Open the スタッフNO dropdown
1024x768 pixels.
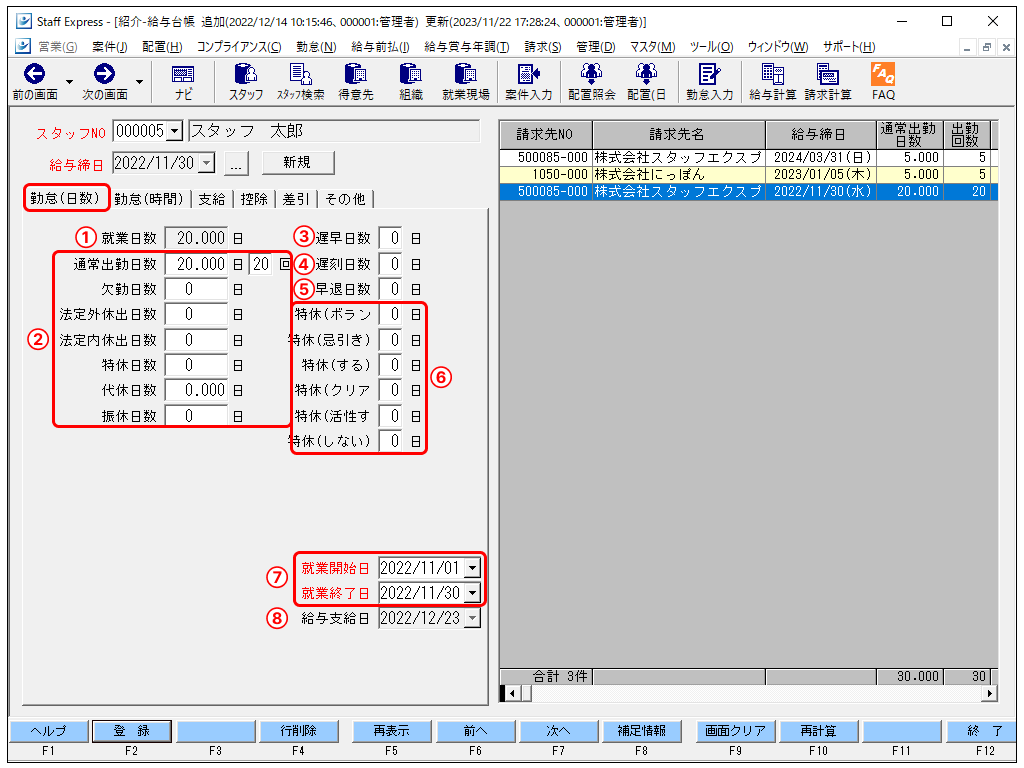(x=173, y=130)
